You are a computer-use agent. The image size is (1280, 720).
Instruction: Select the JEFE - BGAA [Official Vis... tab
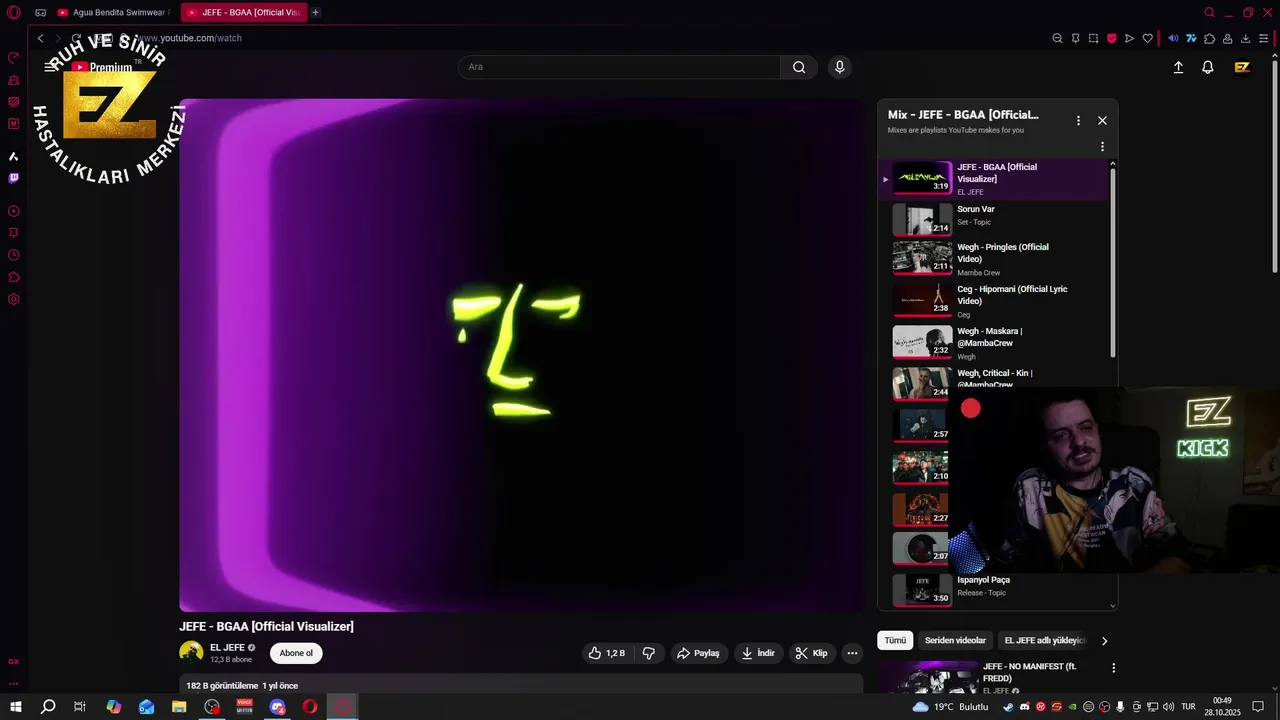pyautogui.click(x=243, y=12)
